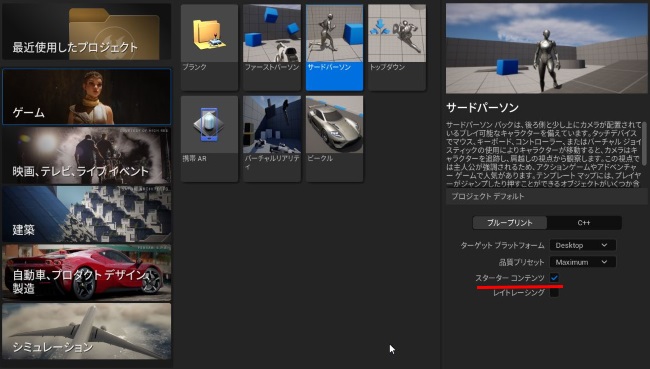Viewport: 650px width, 369px height.
Task: Click the サードパーソン preview image
Action: pos(546,49)
